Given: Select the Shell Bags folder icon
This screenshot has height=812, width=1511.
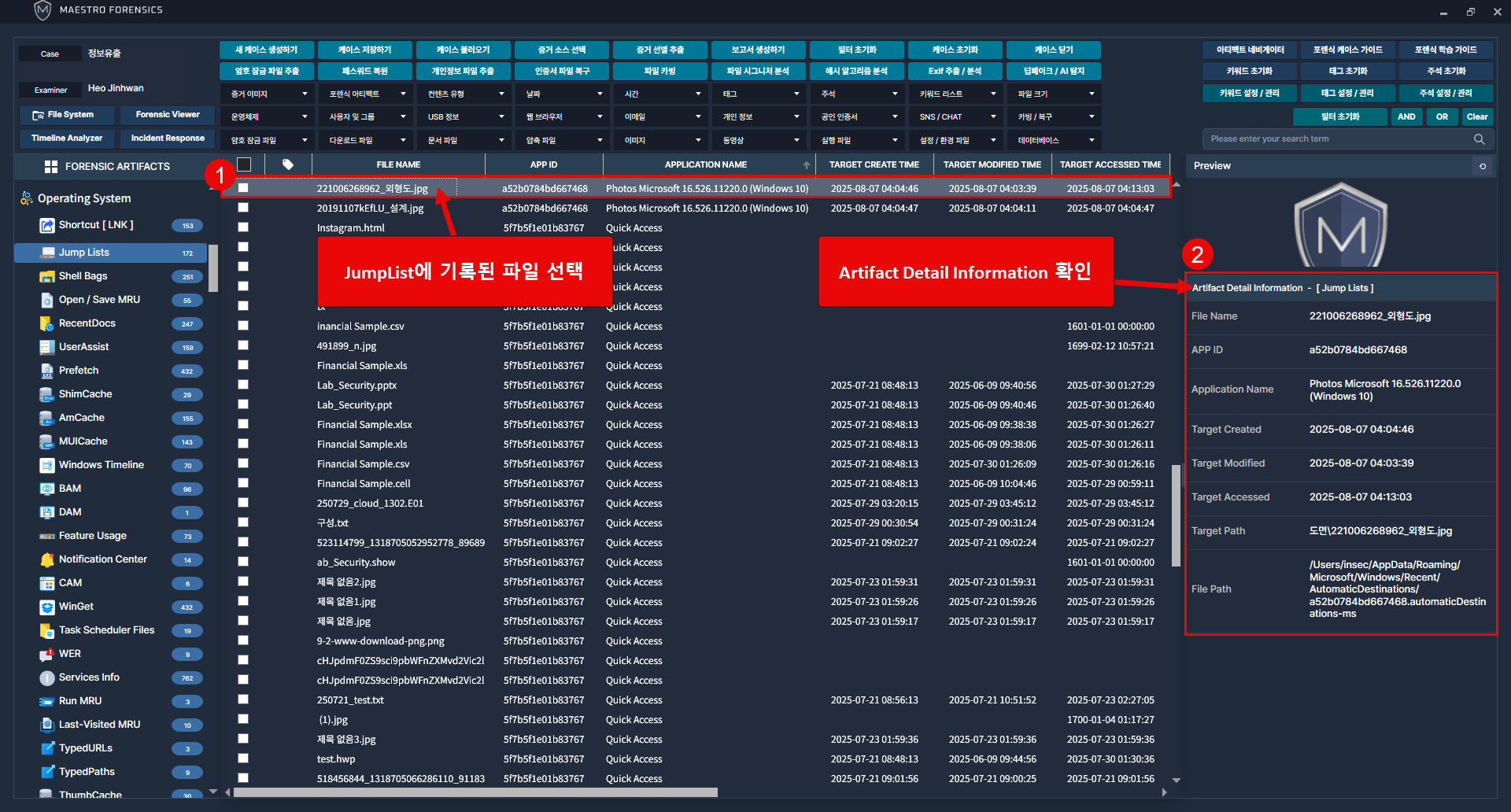Looking at the screenshot, I should coord(46,276).
